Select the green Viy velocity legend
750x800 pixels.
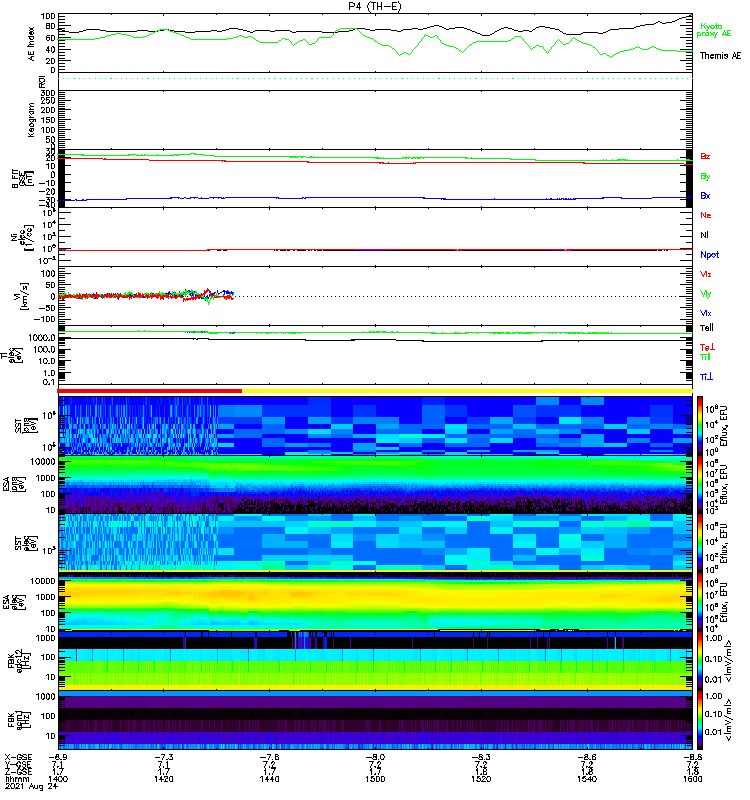click(706, 294)
